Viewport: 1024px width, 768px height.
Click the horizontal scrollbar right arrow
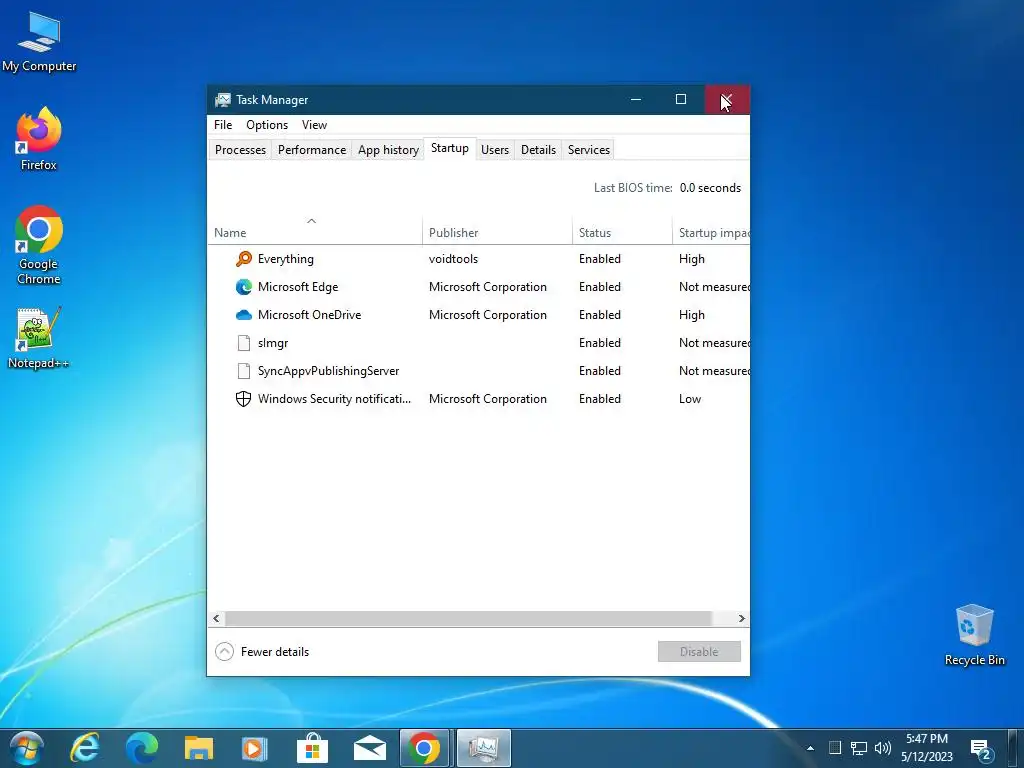click(x=741, y=618)
